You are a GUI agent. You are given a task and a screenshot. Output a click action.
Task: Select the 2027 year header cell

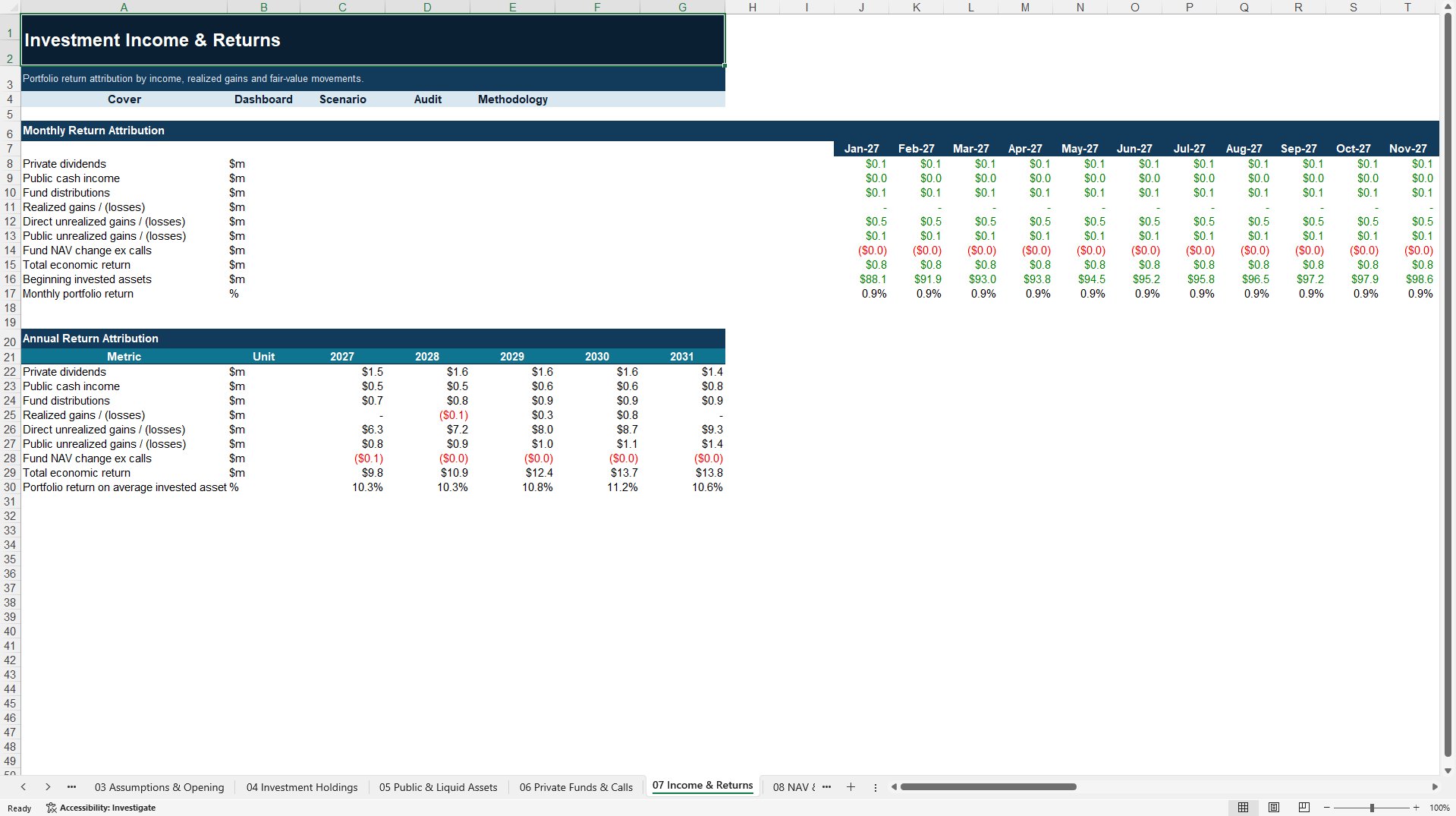tap(342, 357)
